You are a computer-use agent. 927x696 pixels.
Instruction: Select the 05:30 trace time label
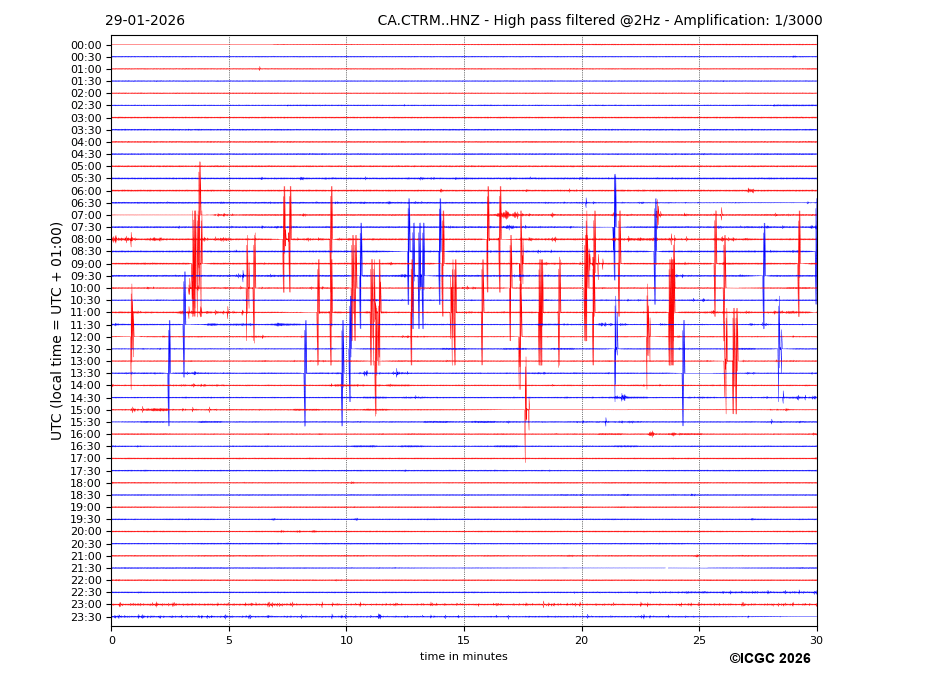pos(86,179)
